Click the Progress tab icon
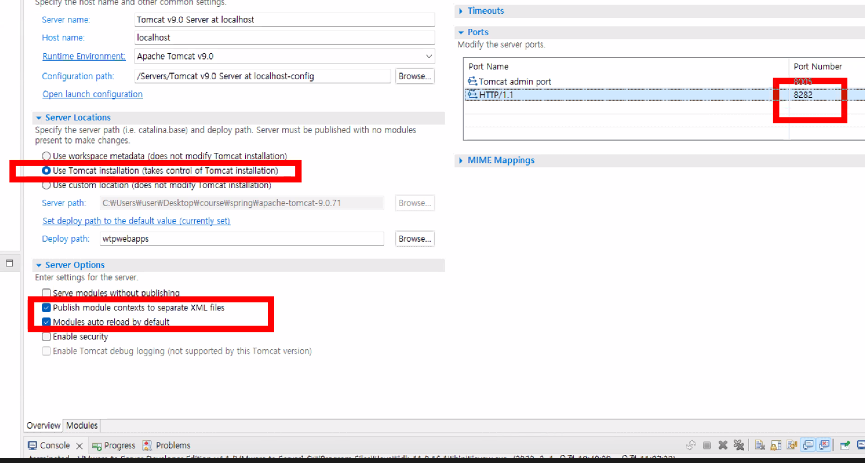865x463 pixels. point(97,445)
